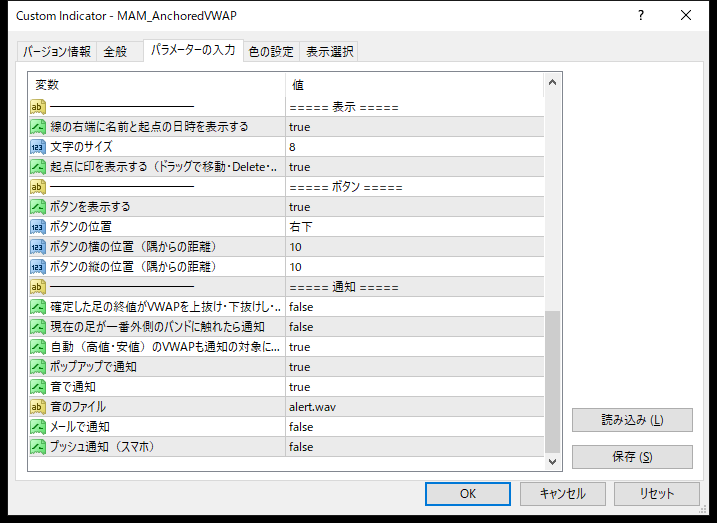
Task: Click the icon beside 線の右端に名前と起点の日時を表示する
Action: click(38, 127)
